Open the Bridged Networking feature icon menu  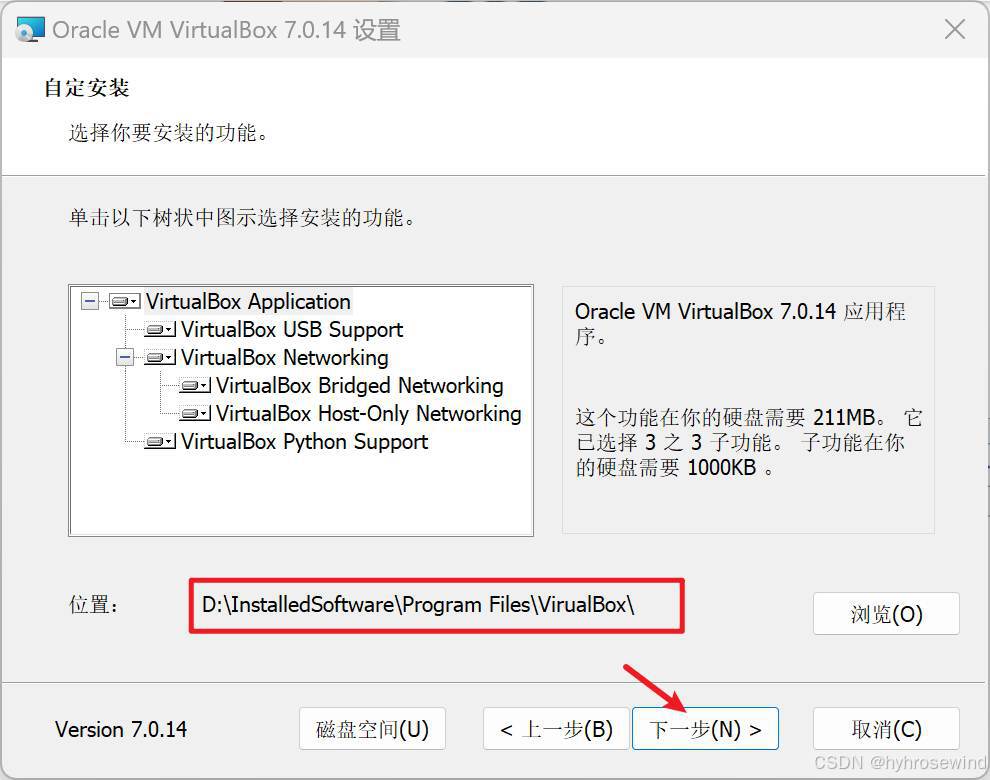(x=195, y=385)
